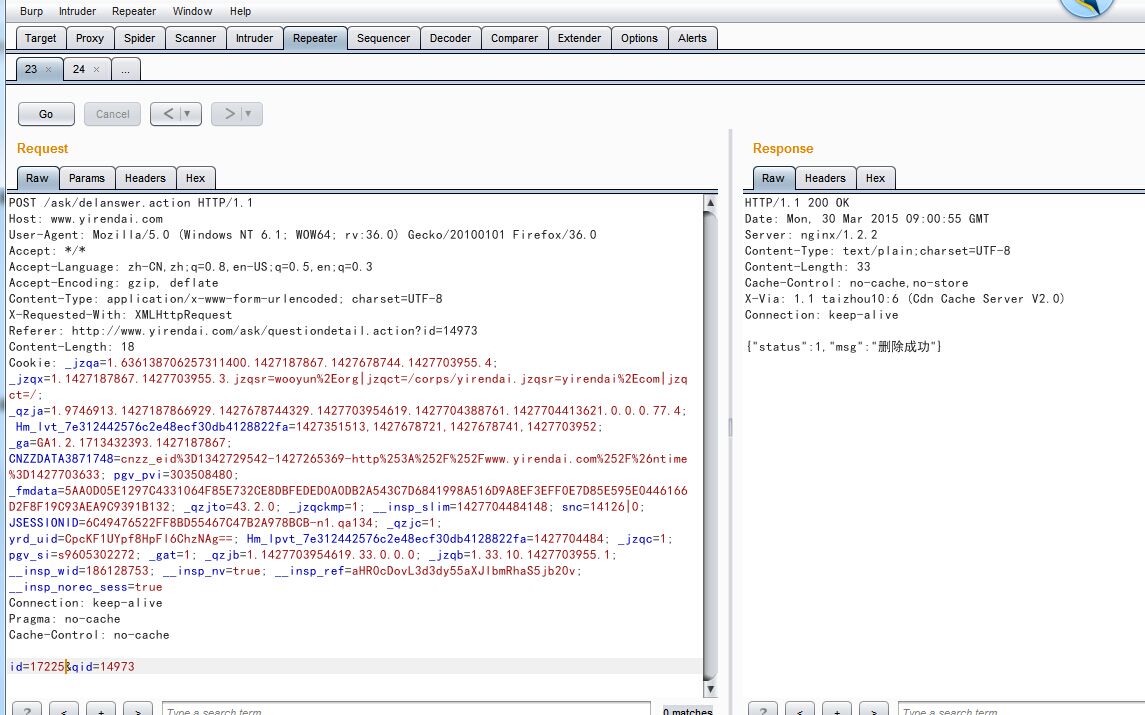Viewport: 1145px width, 715px height.
Task: Open the Help menu
Action: (240, 11)
